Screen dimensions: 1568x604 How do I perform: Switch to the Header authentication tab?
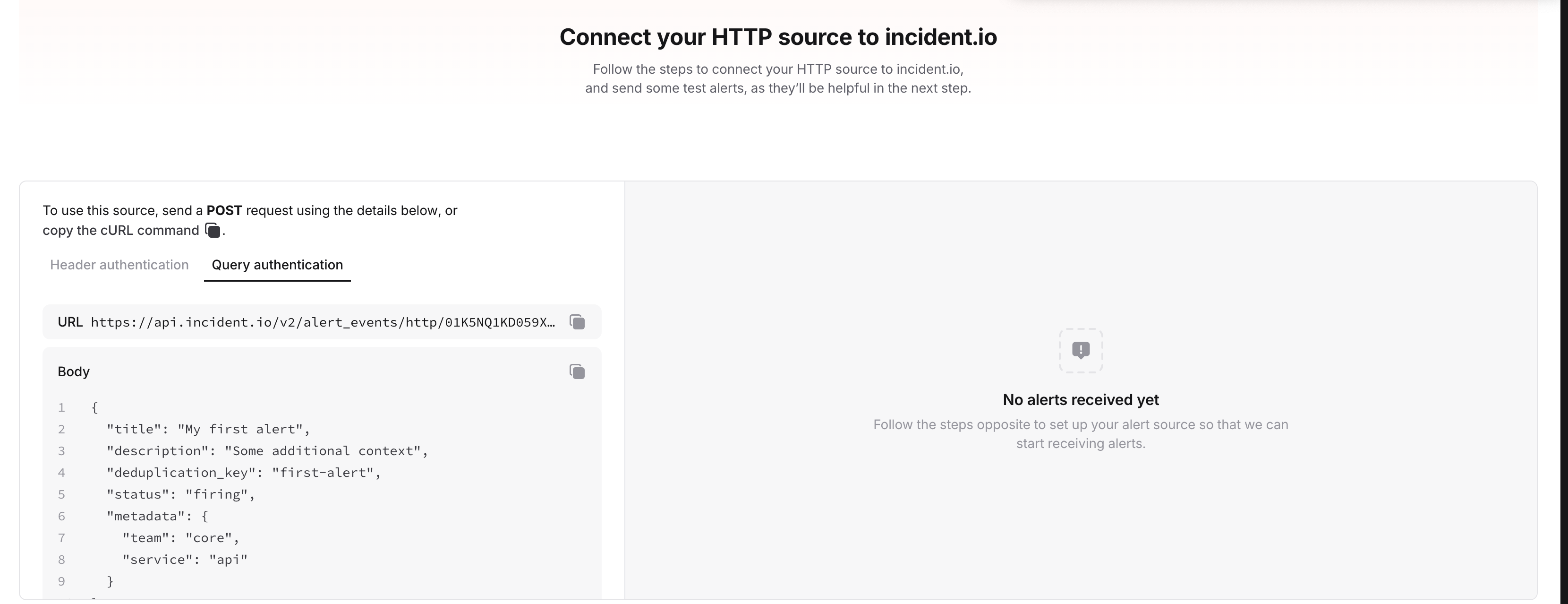119,265
